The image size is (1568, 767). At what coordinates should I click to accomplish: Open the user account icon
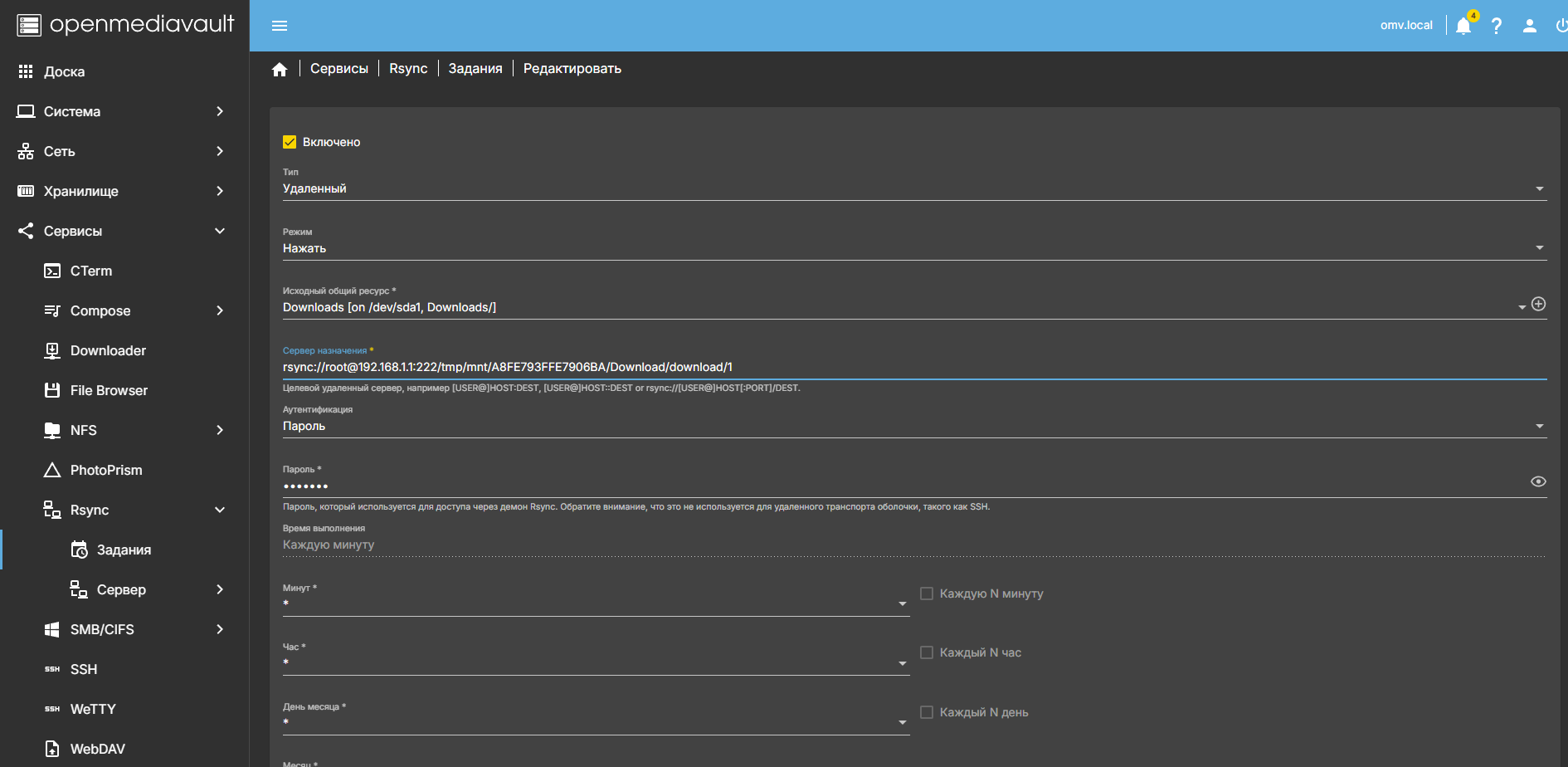1530,26
